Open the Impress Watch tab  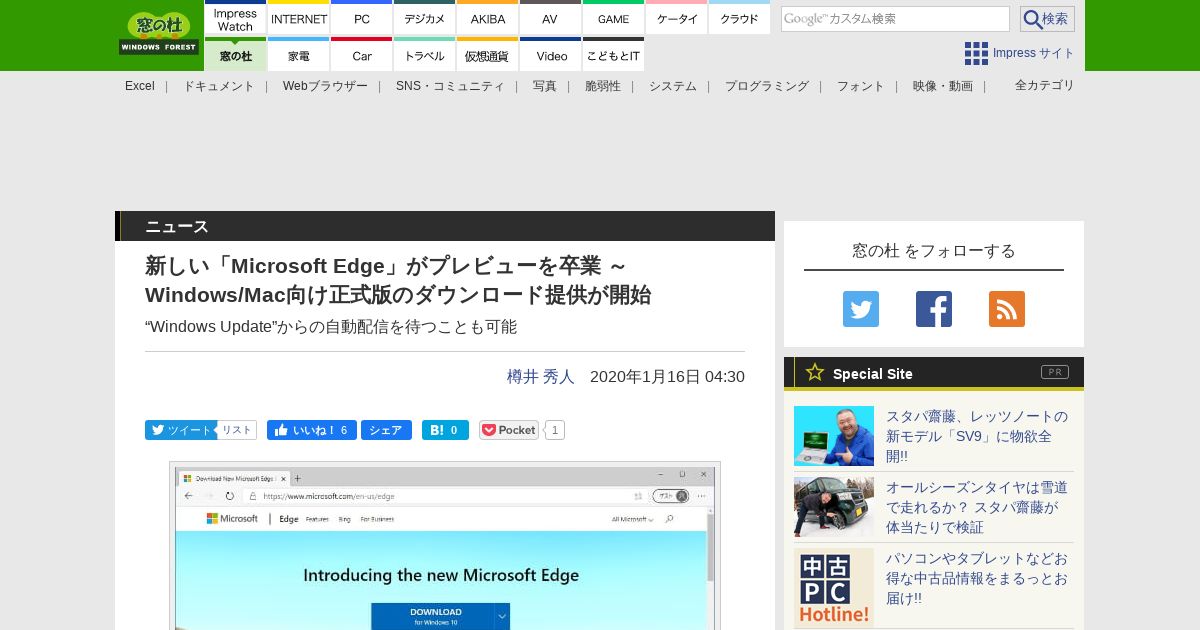pyautogui.click(x=235, y=18)
